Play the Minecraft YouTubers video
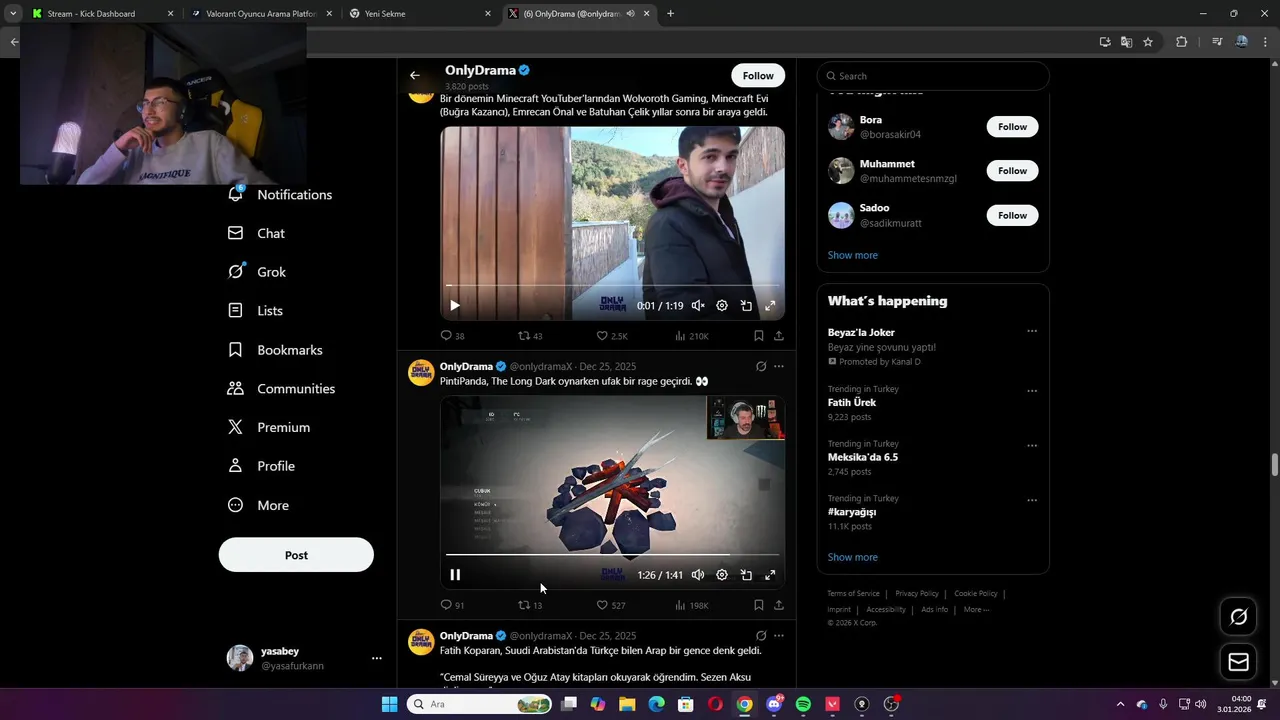The image size is (1280, 720). pyautogui.click(x=455, y=306)
